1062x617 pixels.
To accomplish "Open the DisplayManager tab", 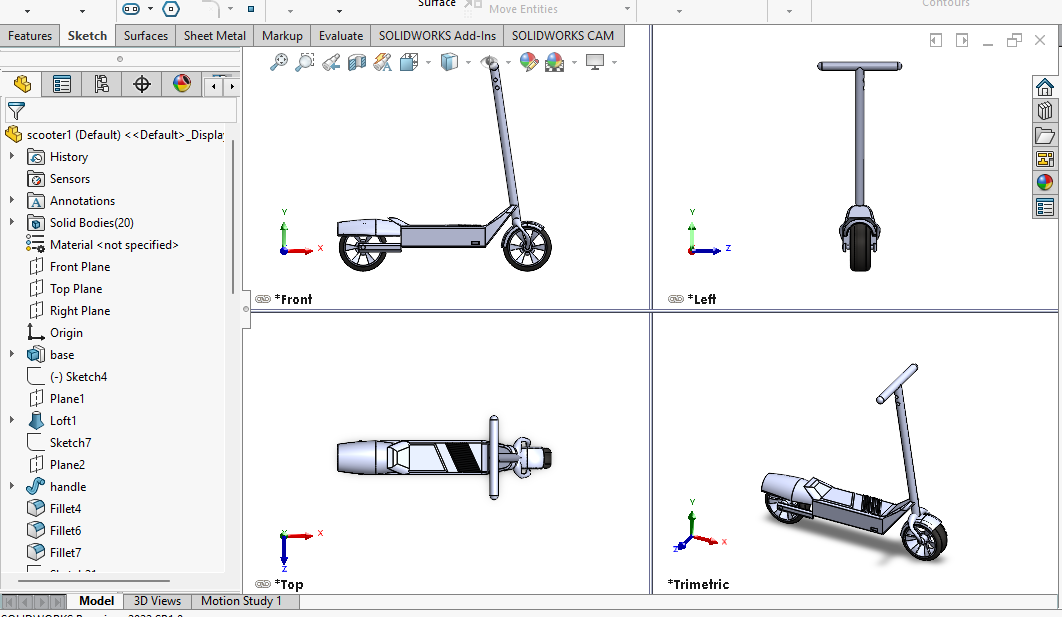I will click(x=182, y=84).
